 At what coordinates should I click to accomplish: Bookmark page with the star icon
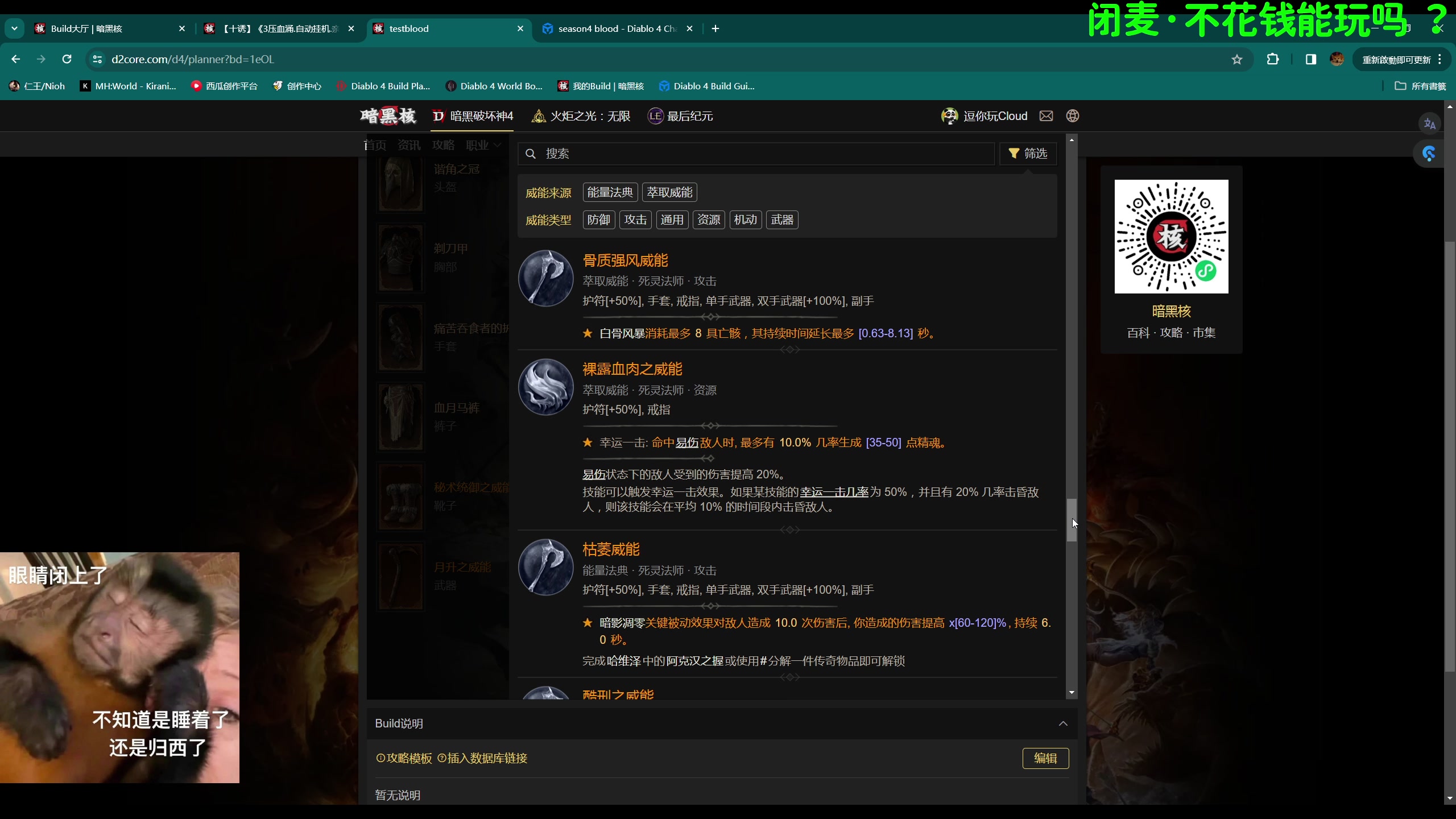click(x=1236, y=59)
